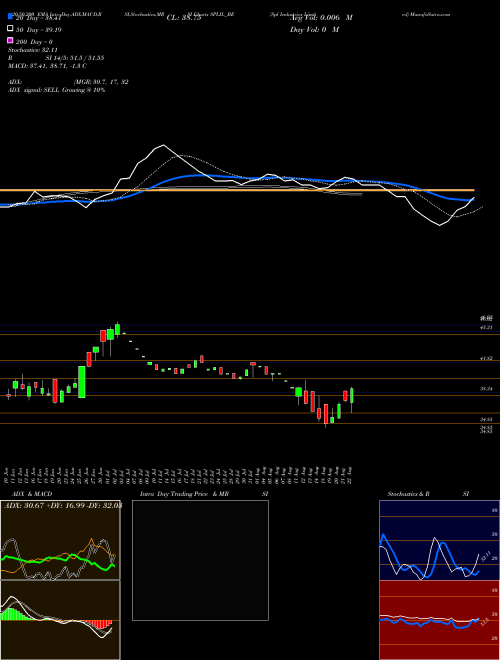
Task: Click the 'ADX signal: SELL' status text
Action: 33,90
